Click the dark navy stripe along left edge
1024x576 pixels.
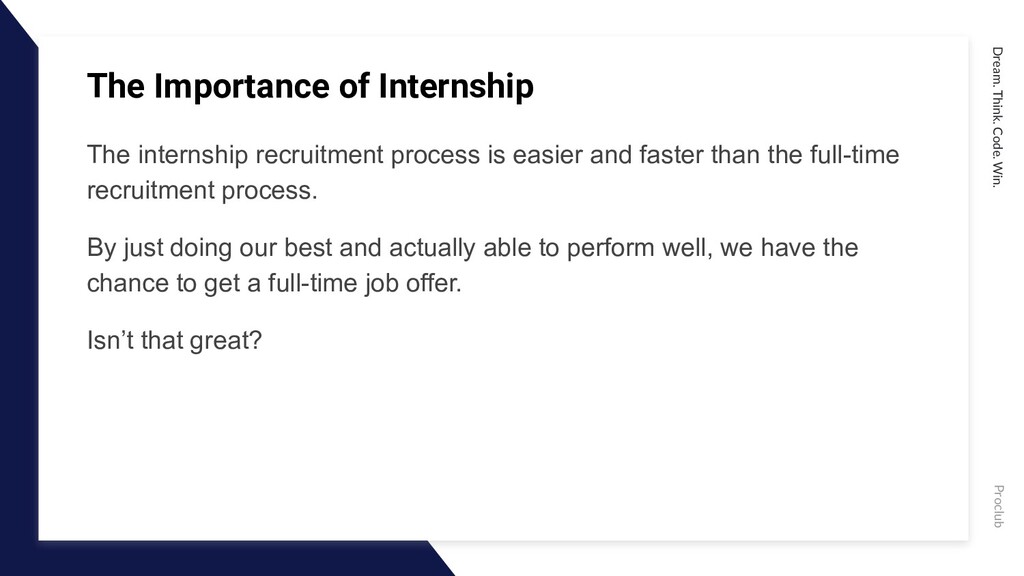point(18,294)
